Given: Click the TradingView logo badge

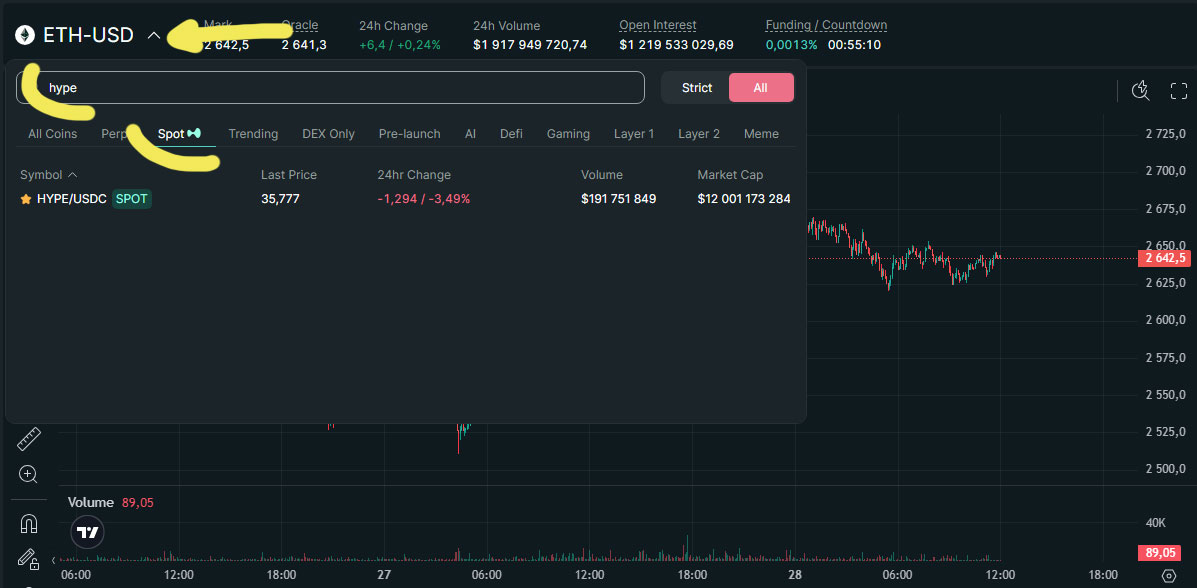Looking at the screenshot, I should (x=88, y=532).
